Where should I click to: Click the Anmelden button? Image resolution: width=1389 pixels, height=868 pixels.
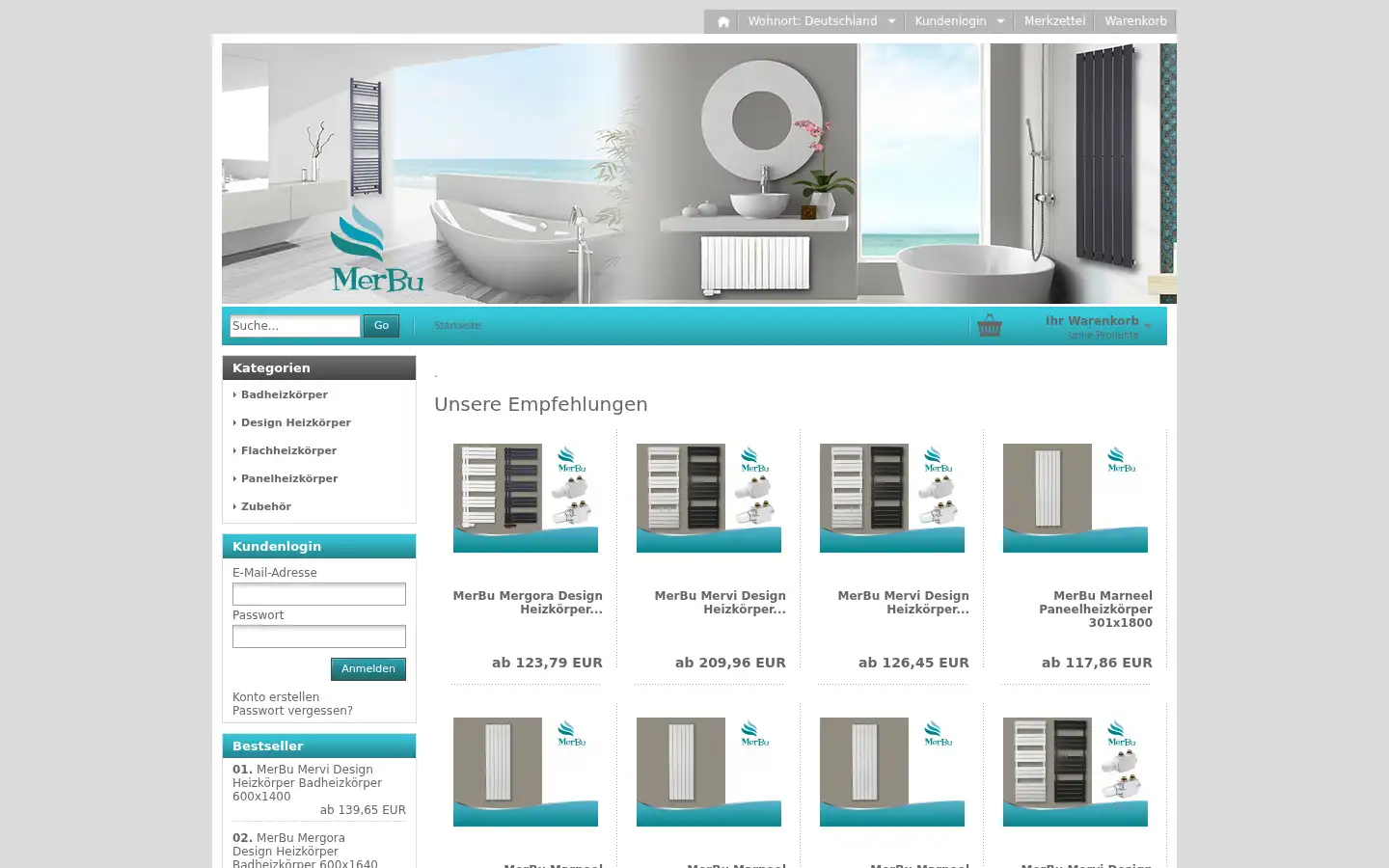(368, 669)
